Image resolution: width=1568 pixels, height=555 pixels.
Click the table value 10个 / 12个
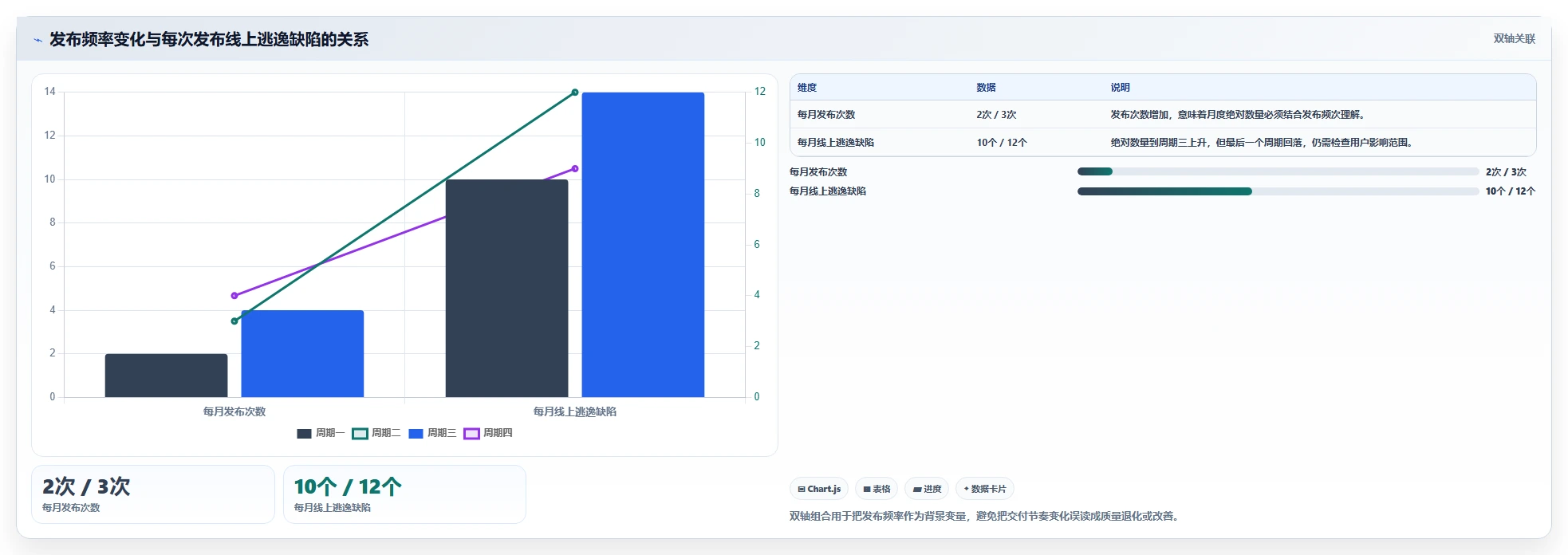[1002, 143]
